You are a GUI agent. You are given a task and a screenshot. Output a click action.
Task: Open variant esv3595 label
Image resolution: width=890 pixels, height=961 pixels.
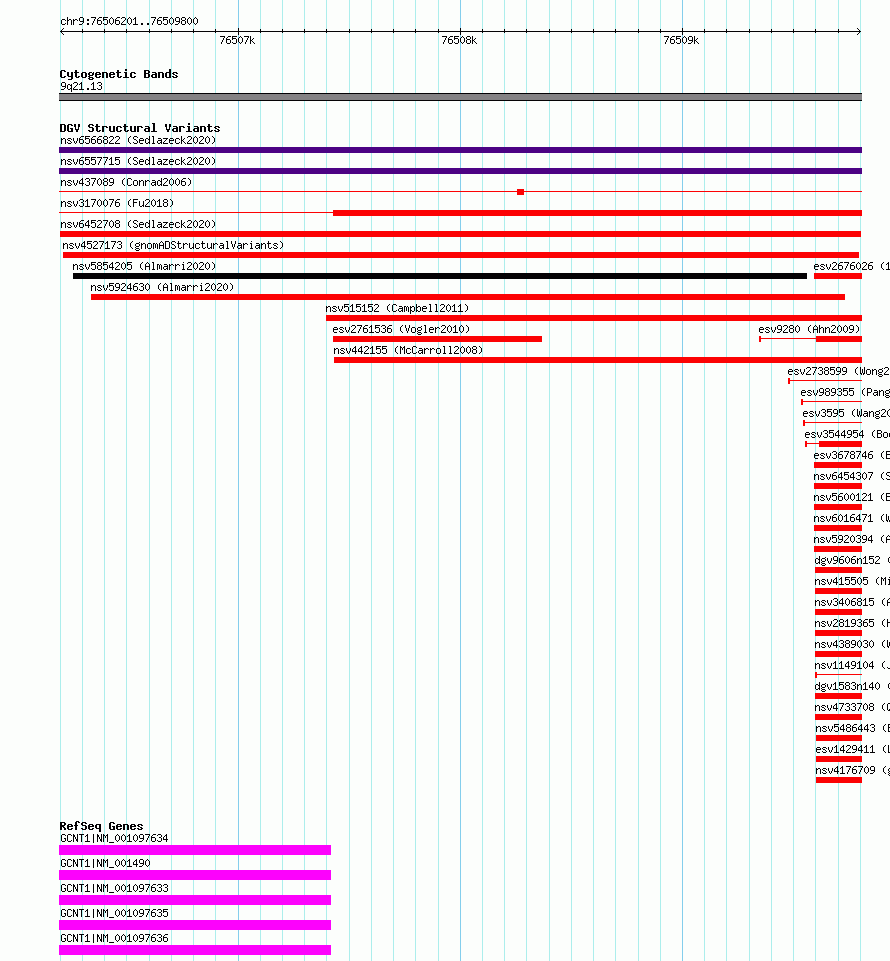click(x=846, y=412)
